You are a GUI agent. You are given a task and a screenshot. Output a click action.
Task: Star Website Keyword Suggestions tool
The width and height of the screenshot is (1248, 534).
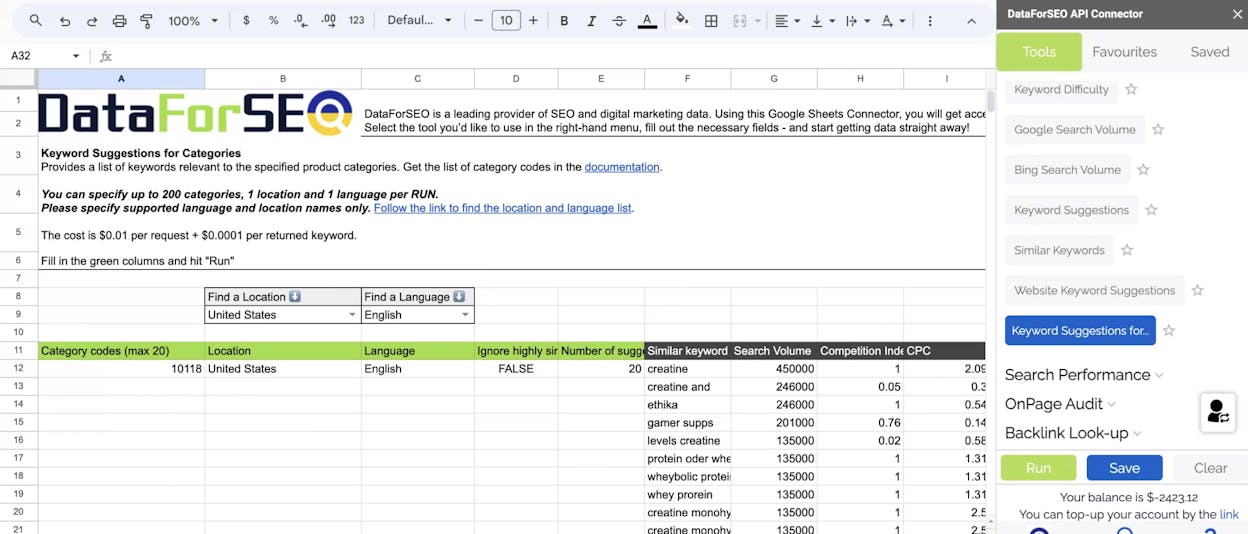1197,290
